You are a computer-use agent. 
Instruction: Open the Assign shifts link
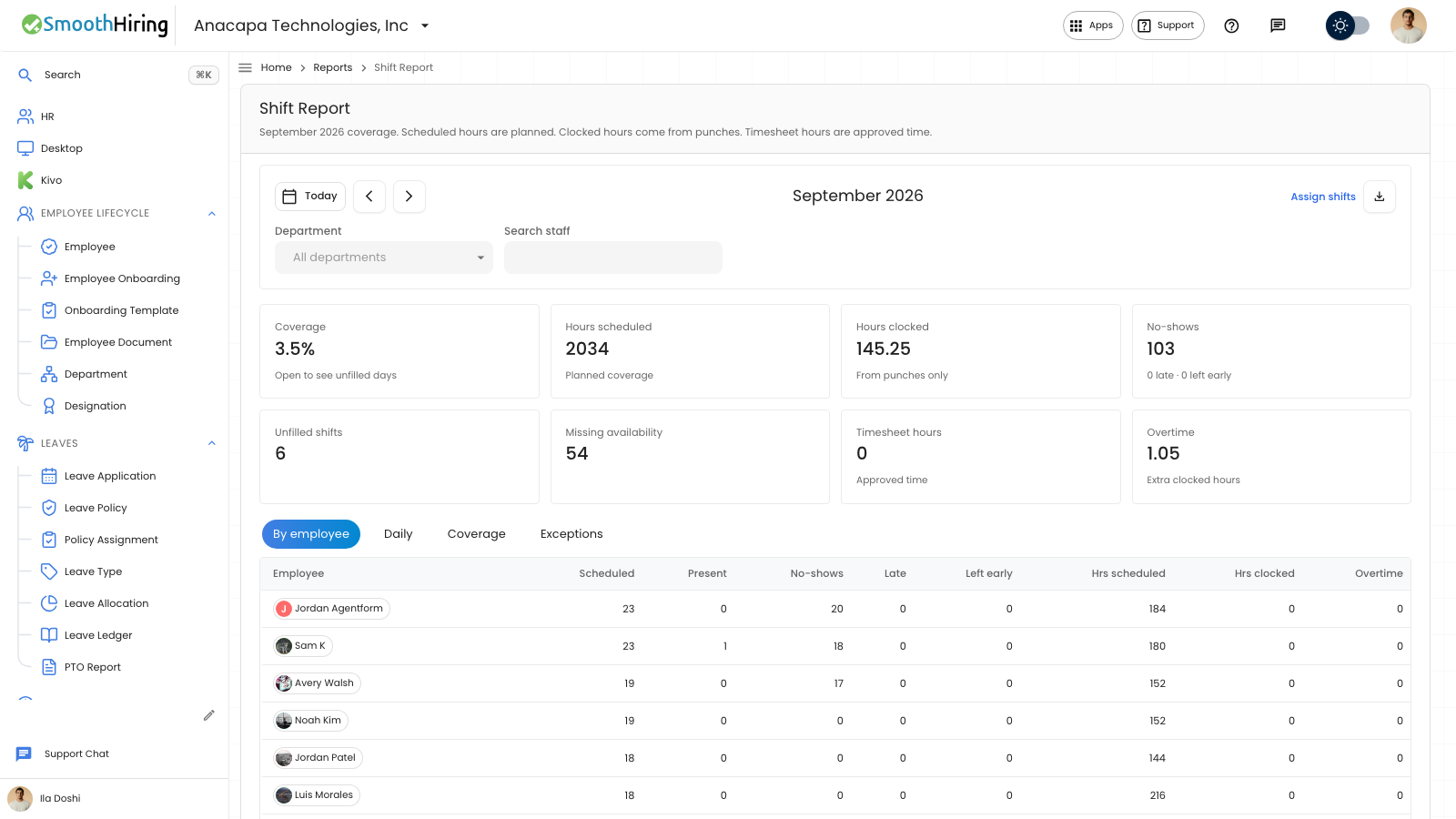coord(1323,197)
